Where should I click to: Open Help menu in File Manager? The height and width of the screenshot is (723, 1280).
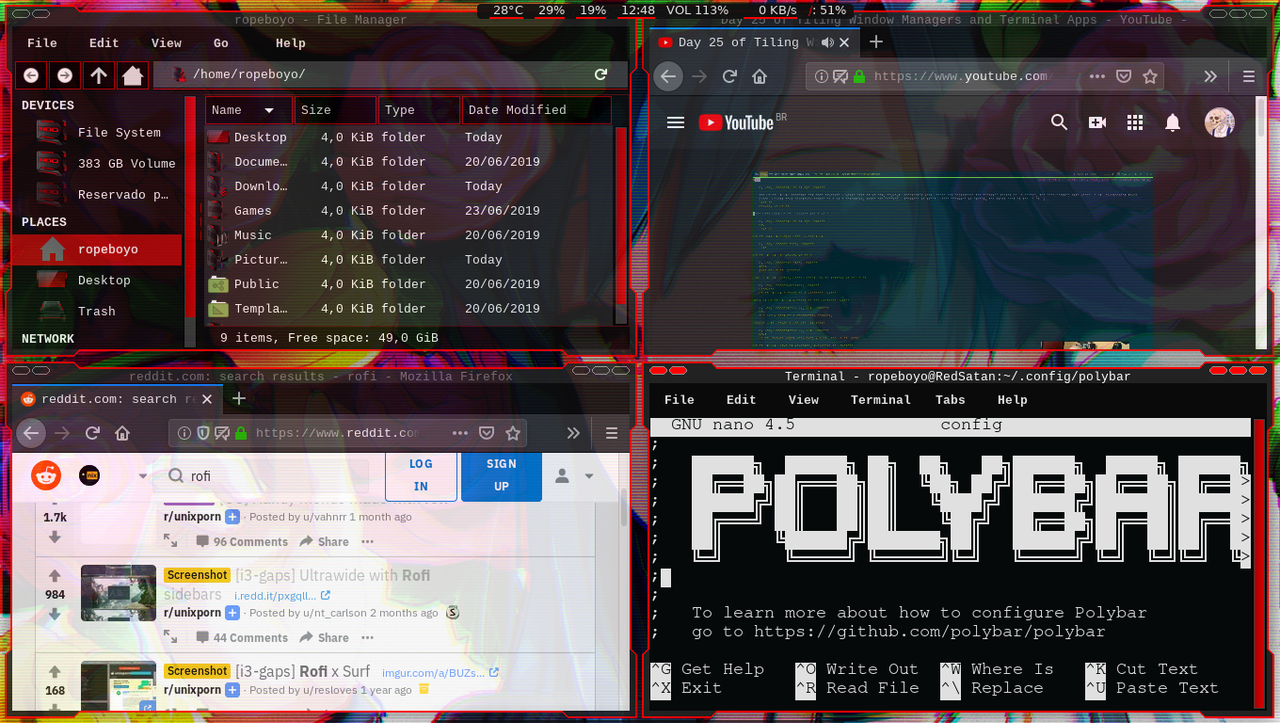pyautogui.click(x=290, y=43)
